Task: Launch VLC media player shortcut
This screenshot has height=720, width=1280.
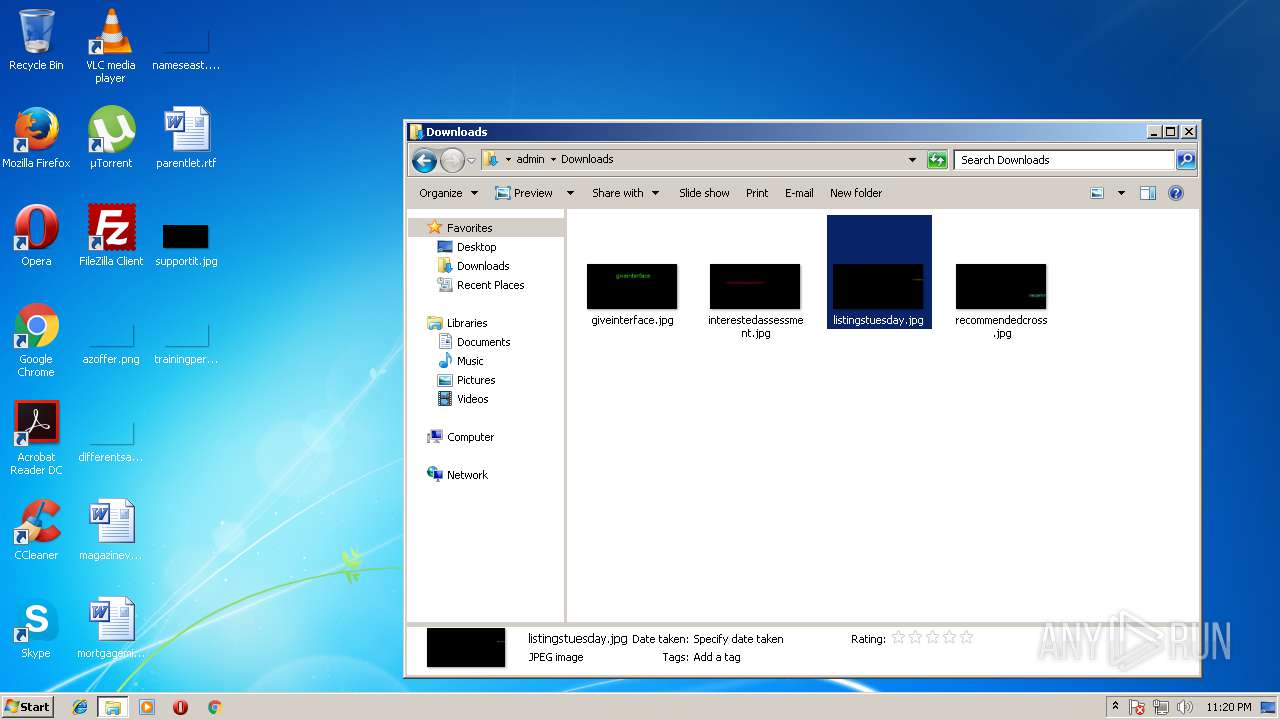Action: pyautogui.click(x=110, y=46)
